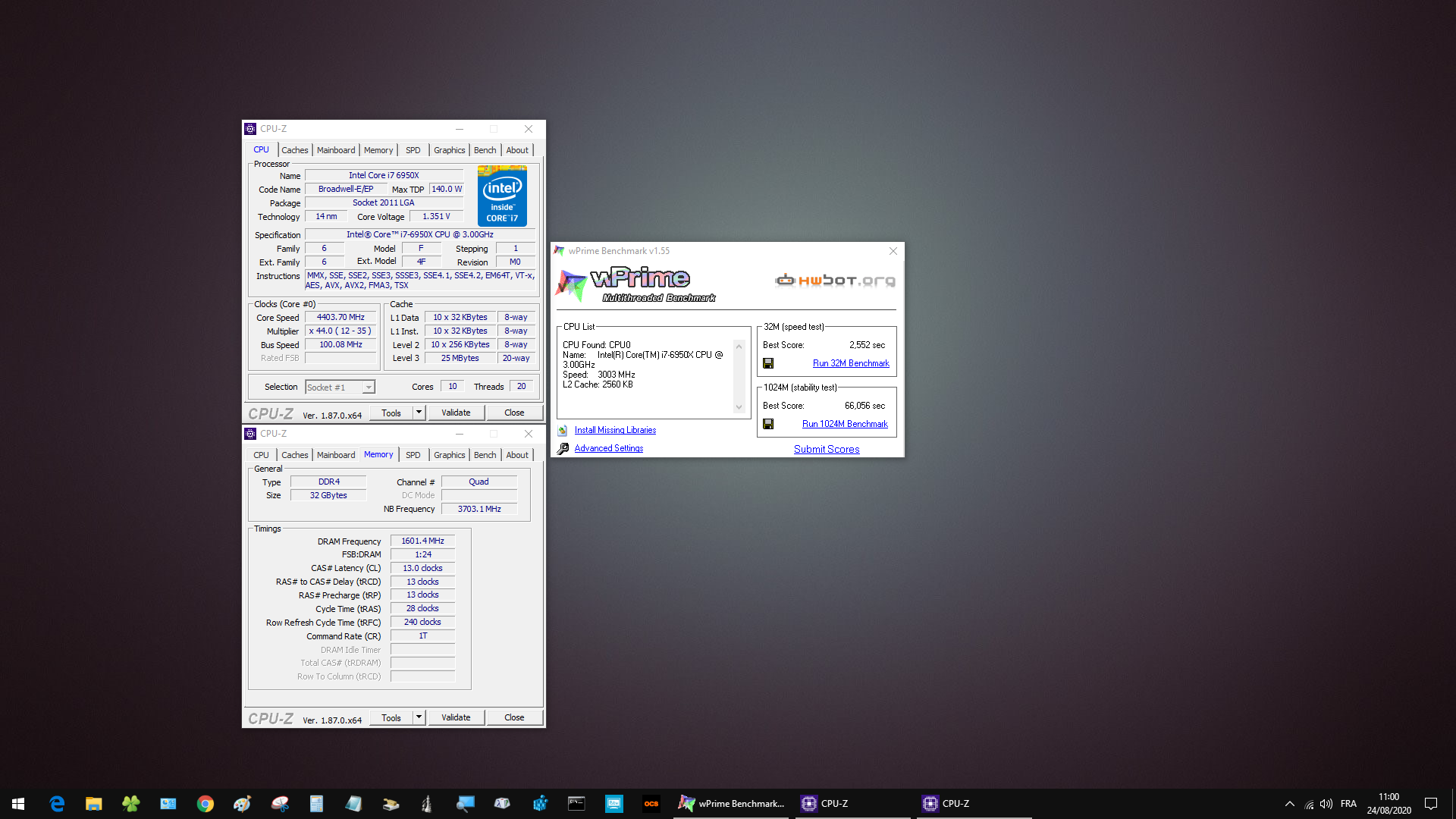Image resolution: width=1456 pixels, height=819 pixels.
Task: Click the Install Missing Libraries icon
Action: click(x=563, y=431)
